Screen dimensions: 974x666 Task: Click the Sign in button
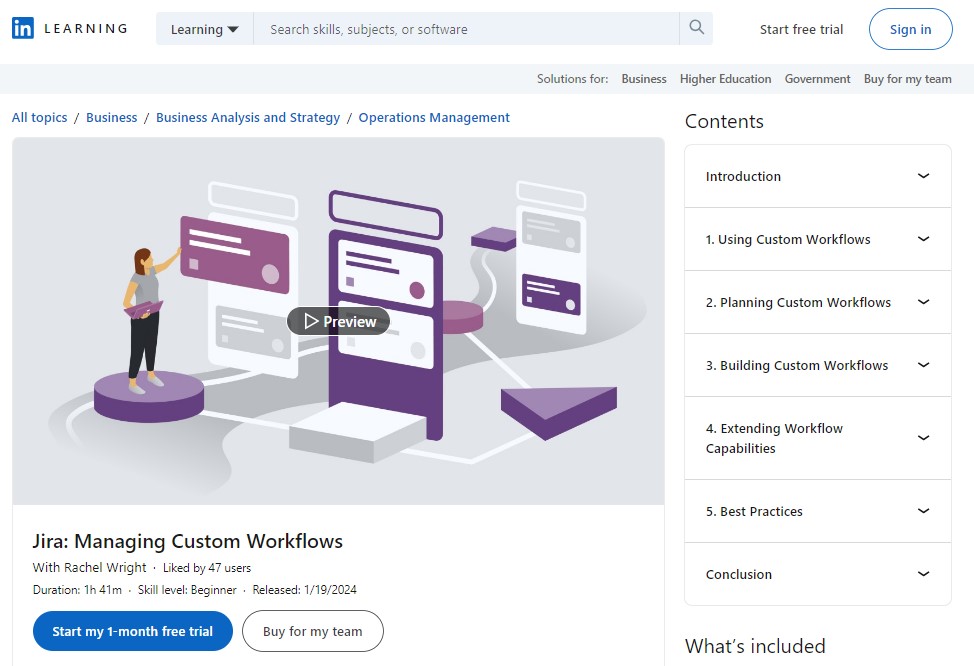click(x=910, y=29)
